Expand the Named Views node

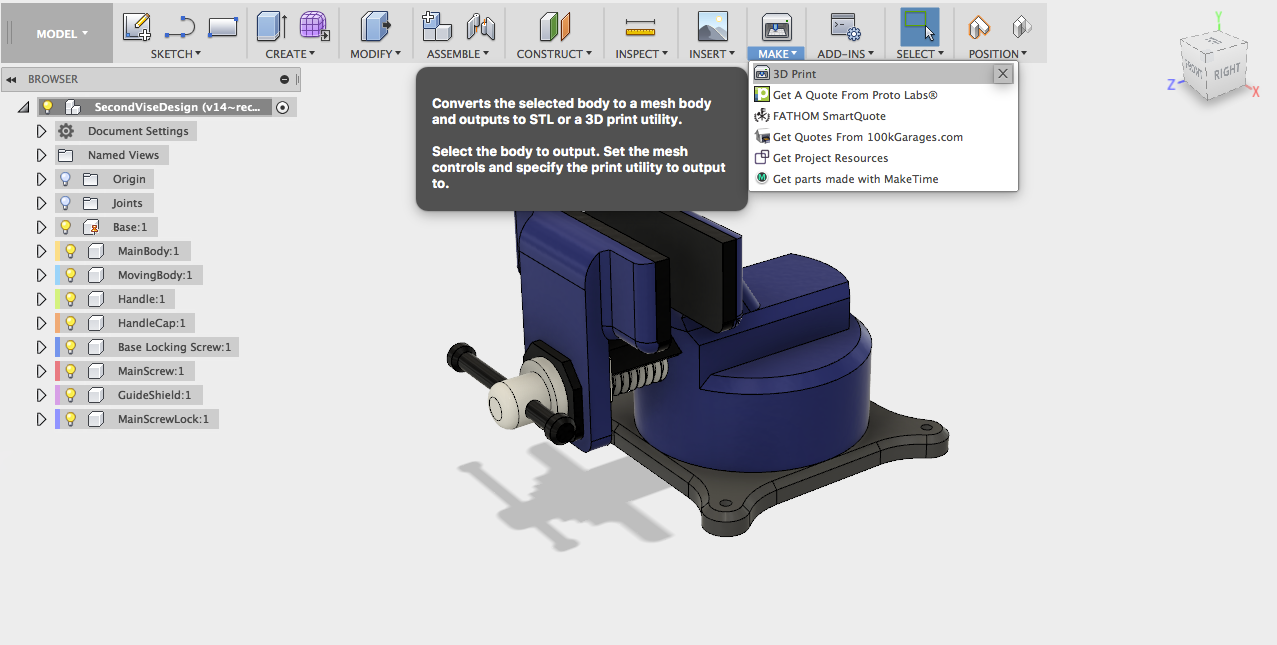[x=41, y=154]
